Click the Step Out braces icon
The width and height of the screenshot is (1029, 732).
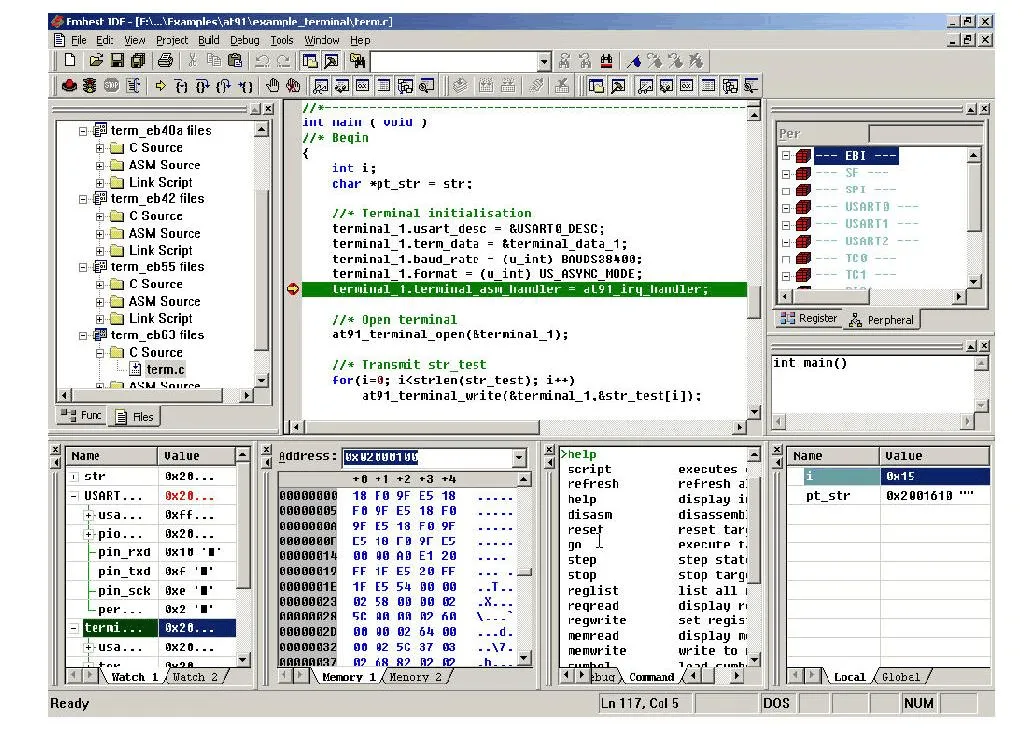pyautogui.click(x=224, y=85)
